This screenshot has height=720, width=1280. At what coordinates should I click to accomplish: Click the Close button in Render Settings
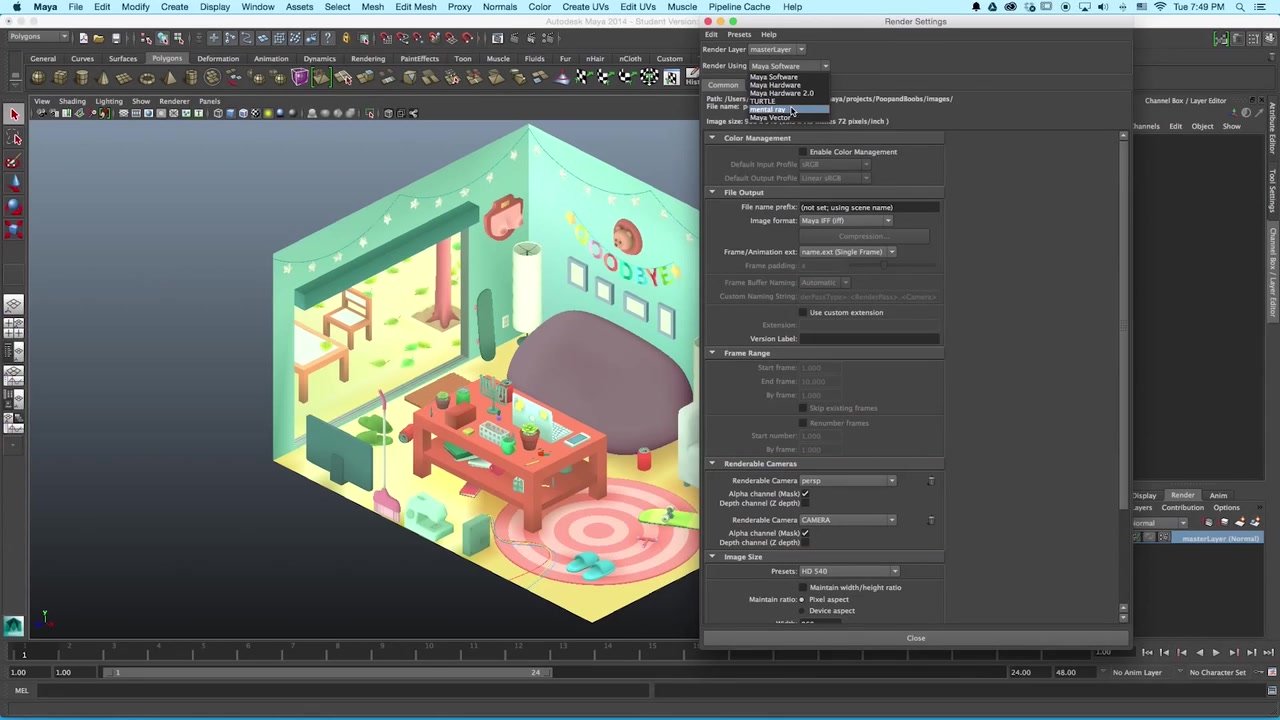coord(916,638)
